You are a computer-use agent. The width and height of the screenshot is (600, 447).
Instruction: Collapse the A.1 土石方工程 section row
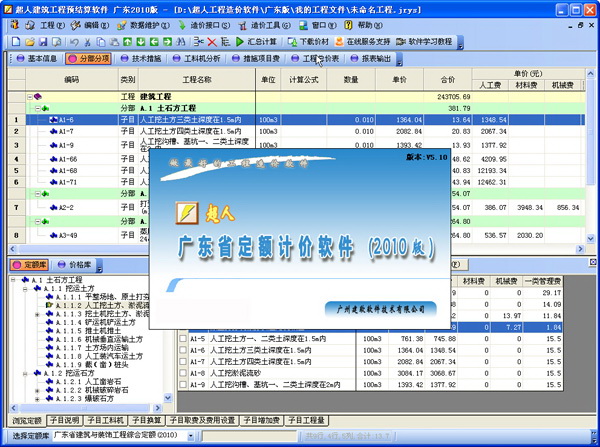point(37,108)
